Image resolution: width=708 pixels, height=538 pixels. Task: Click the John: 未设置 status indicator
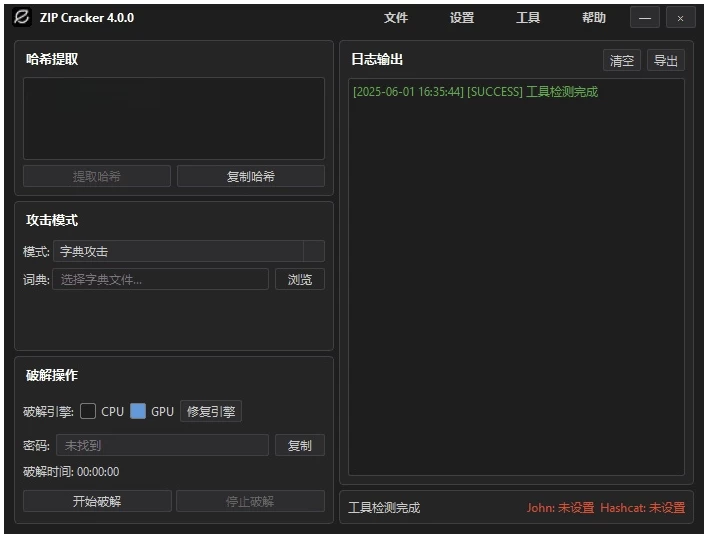coord(560,508)
